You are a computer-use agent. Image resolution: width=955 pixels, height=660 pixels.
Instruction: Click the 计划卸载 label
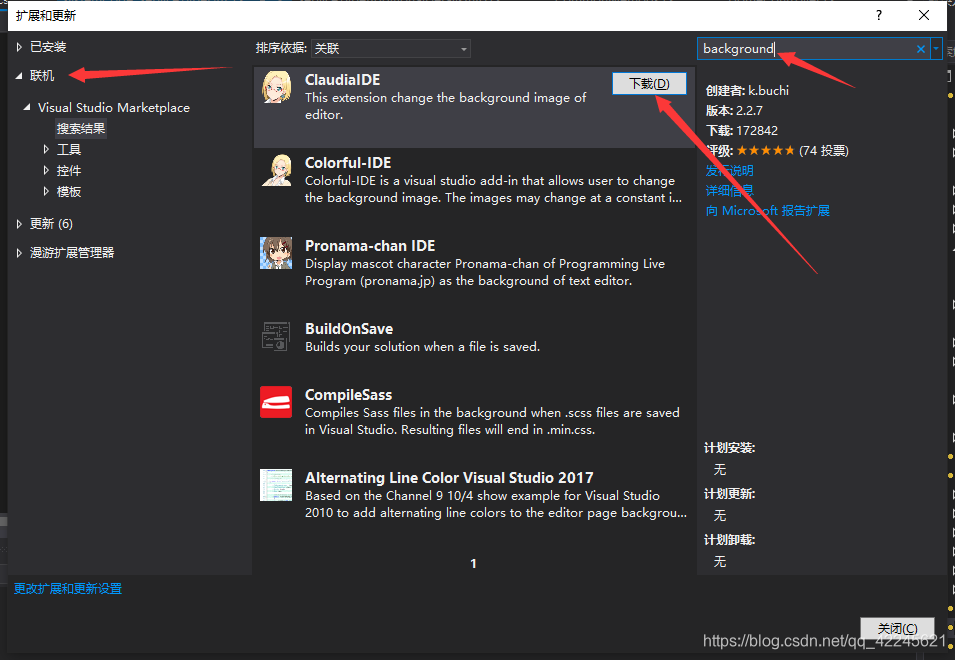pyautogui.click(x=730, y=540)
